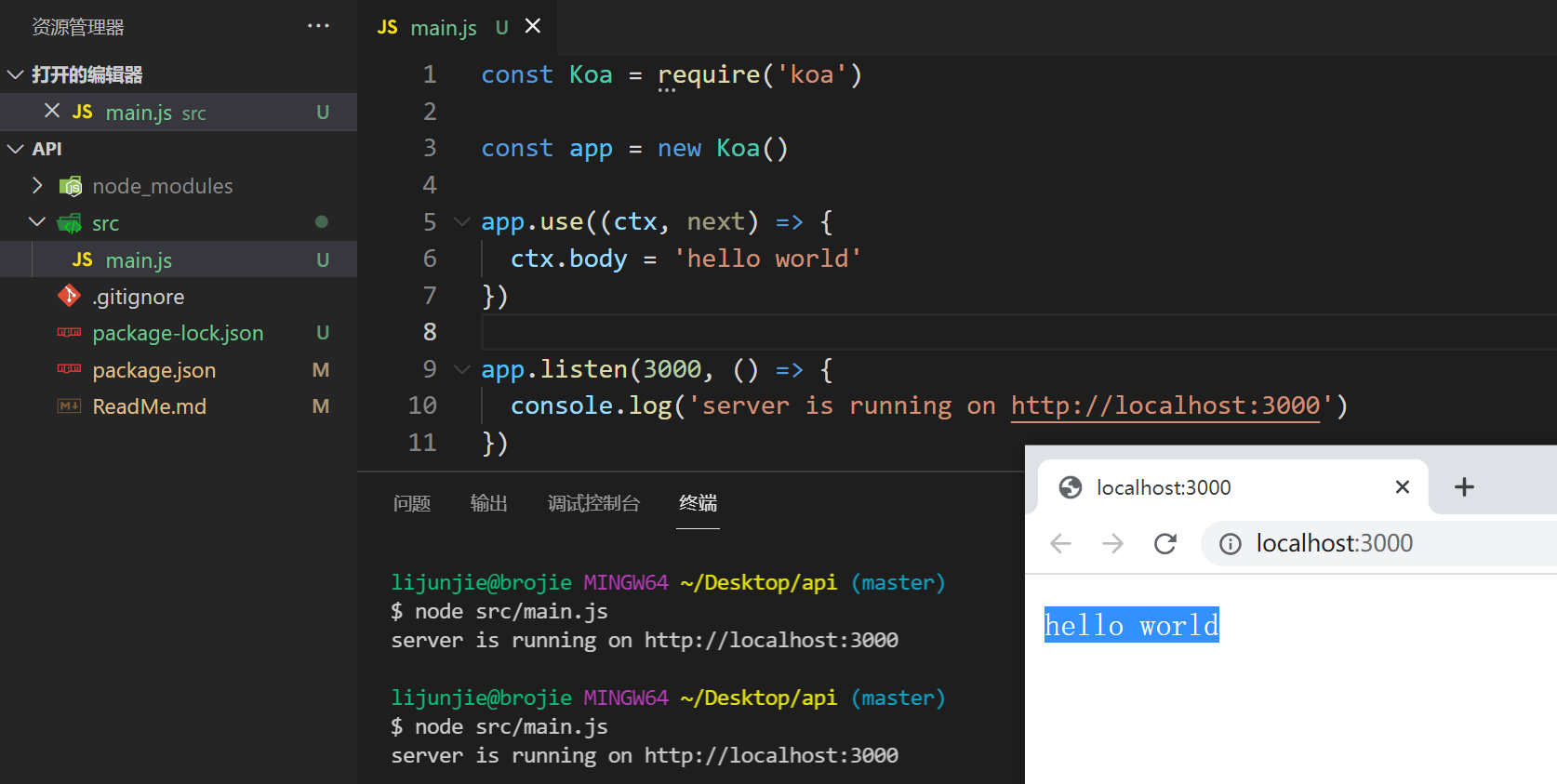
Task: Close the localhost:3000 browser tab
Action: pyautogui.click(x=1403, y=486)
